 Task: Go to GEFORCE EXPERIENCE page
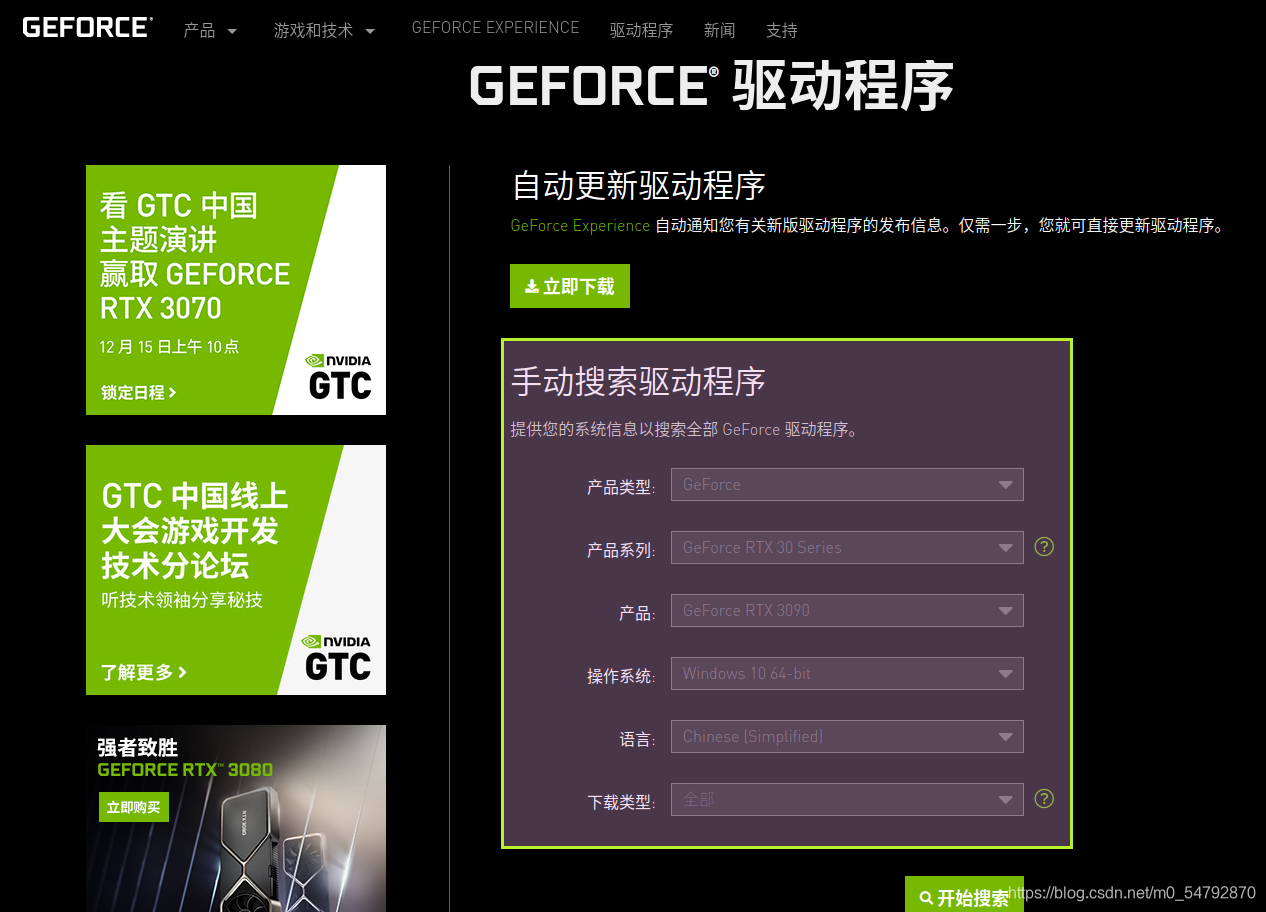coord(495,28)
